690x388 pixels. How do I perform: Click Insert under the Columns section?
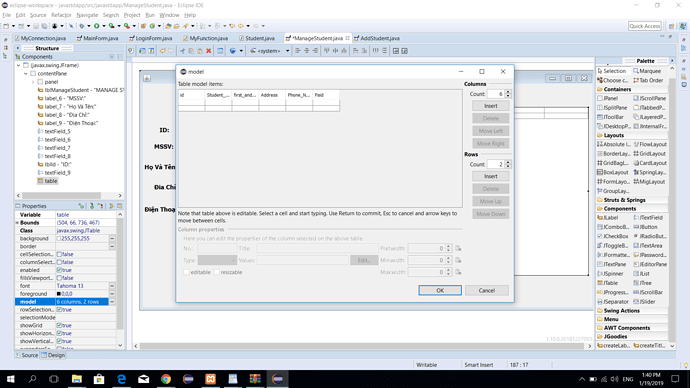click(x=491, y=106)
